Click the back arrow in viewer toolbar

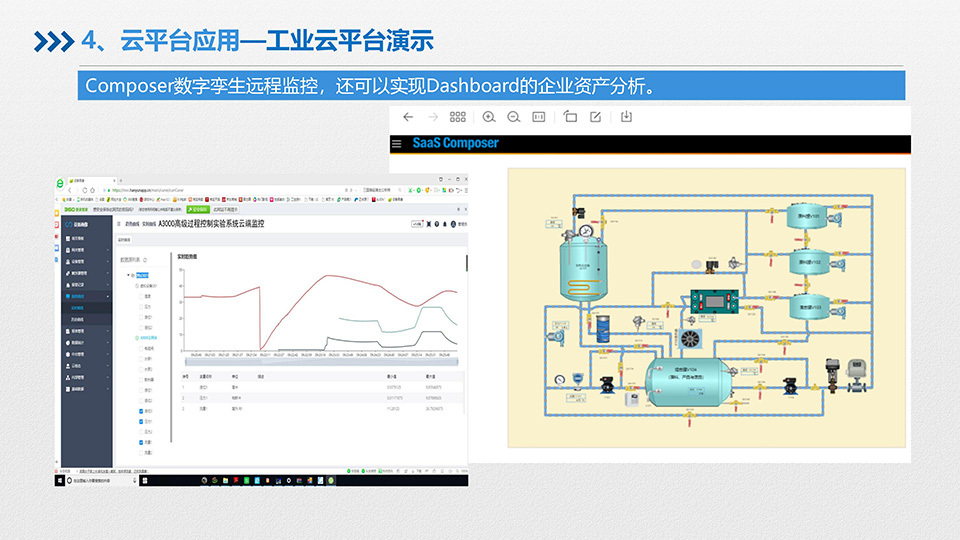[408, 117]
